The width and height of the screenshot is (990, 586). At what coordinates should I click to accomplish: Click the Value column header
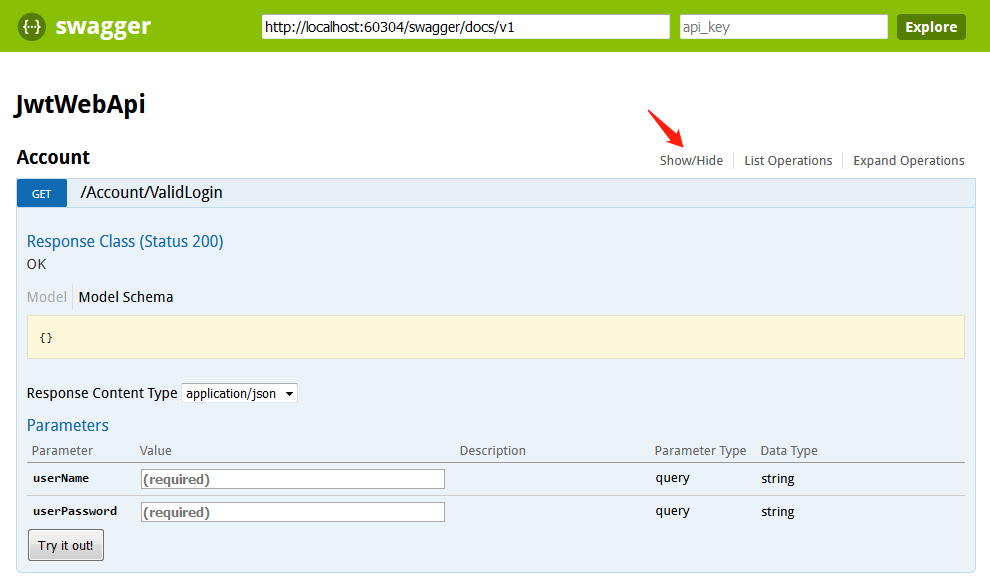click(x=155, y=451)
